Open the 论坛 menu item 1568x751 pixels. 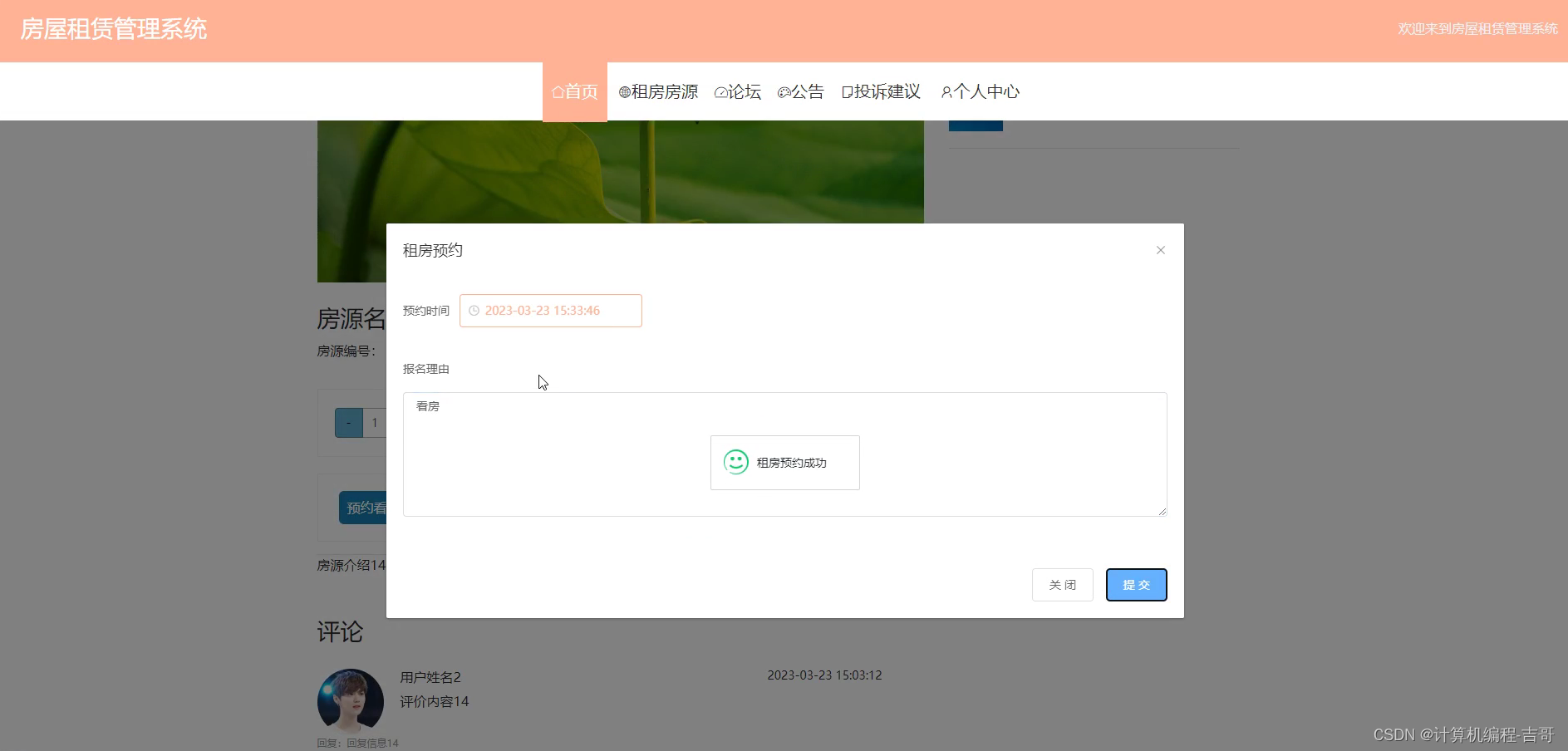(738, 92)
